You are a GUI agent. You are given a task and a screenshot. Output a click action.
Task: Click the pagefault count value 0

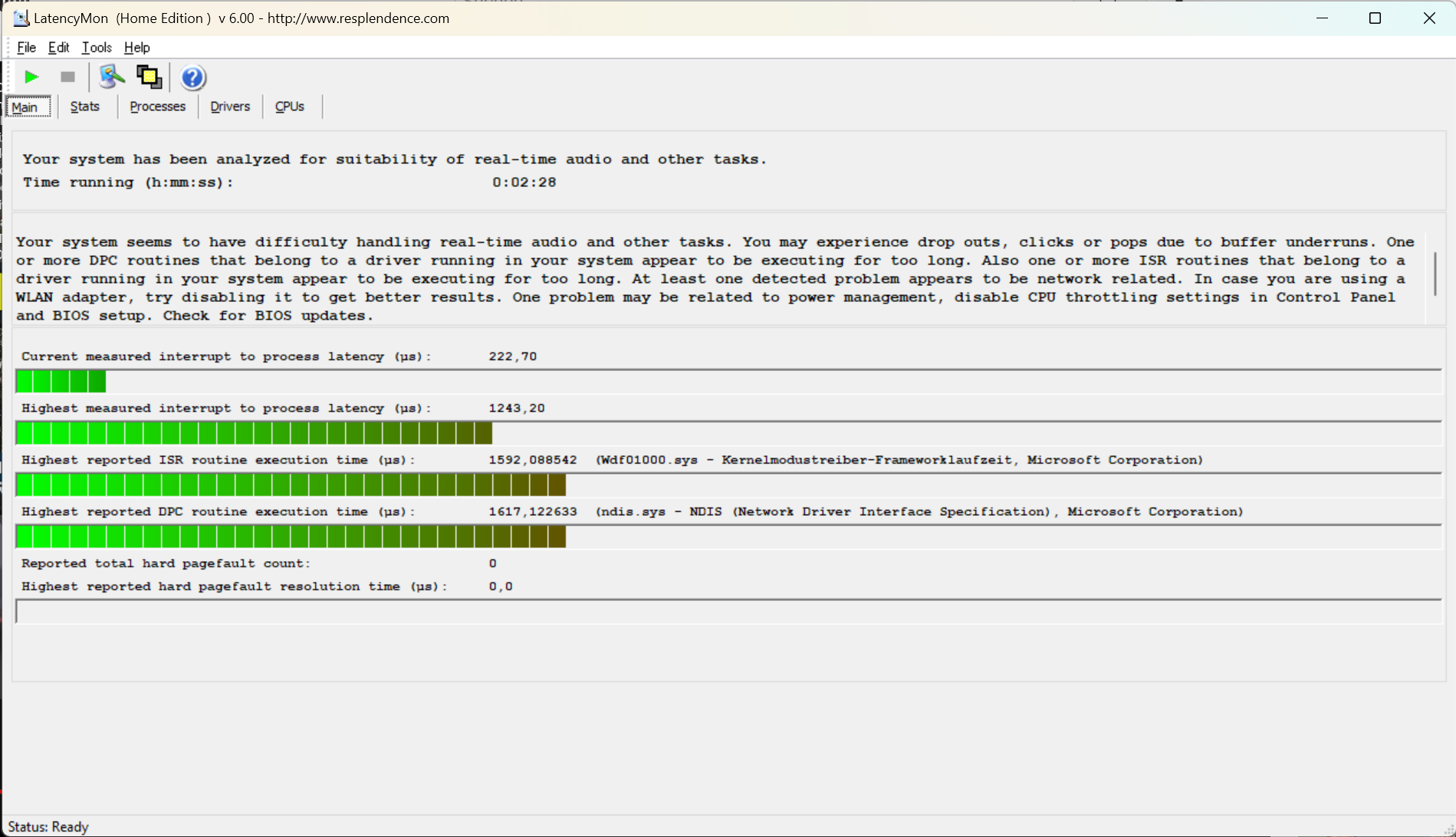[x=492, y=563]
